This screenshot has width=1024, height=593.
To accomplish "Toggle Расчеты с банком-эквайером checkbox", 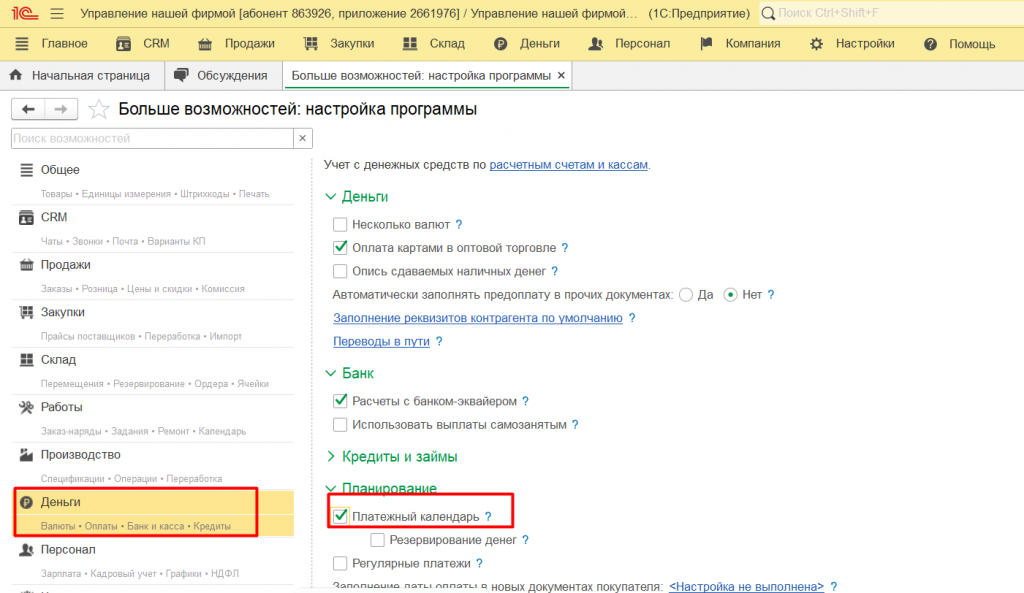I will click(340, 401).
